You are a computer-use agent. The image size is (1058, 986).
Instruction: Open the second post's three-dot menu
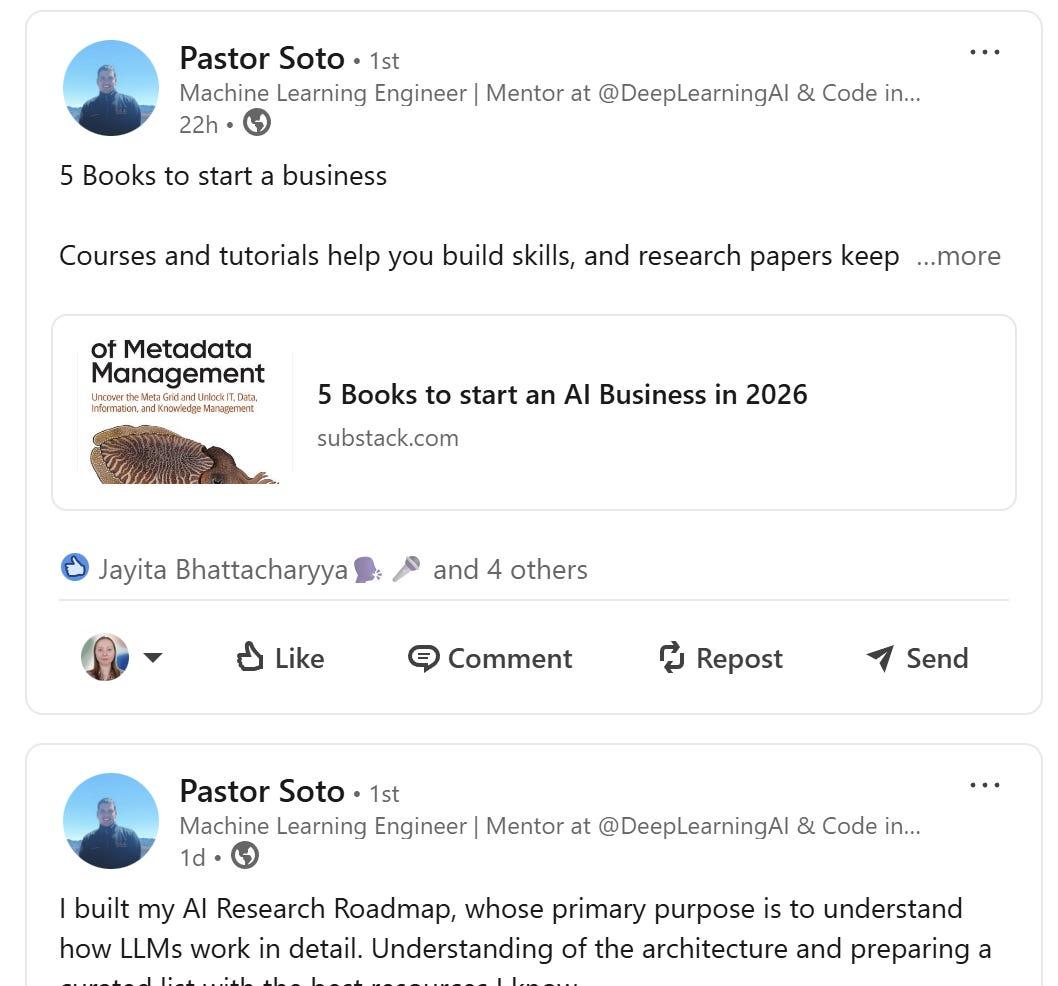click(x=984, y=785)
